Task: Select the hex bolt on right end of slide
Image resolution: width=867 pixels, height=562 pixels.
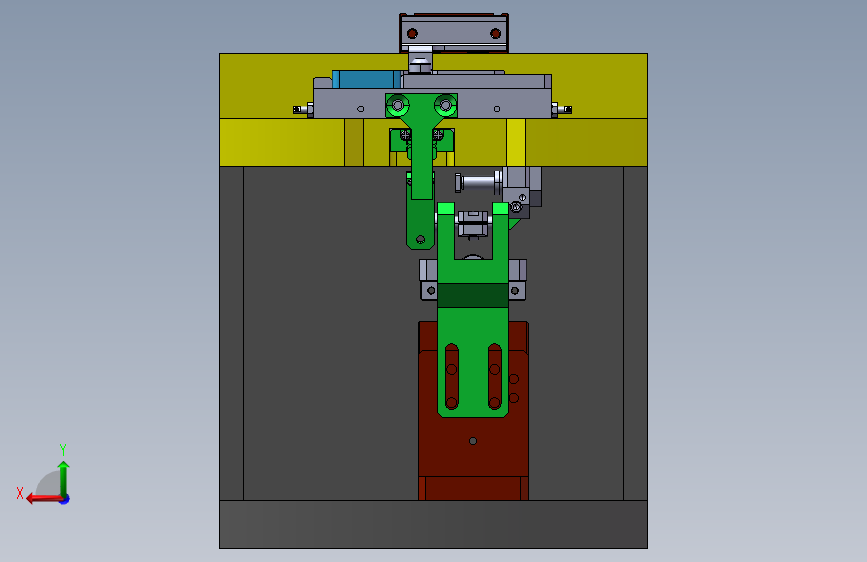Action: point(562,110)
